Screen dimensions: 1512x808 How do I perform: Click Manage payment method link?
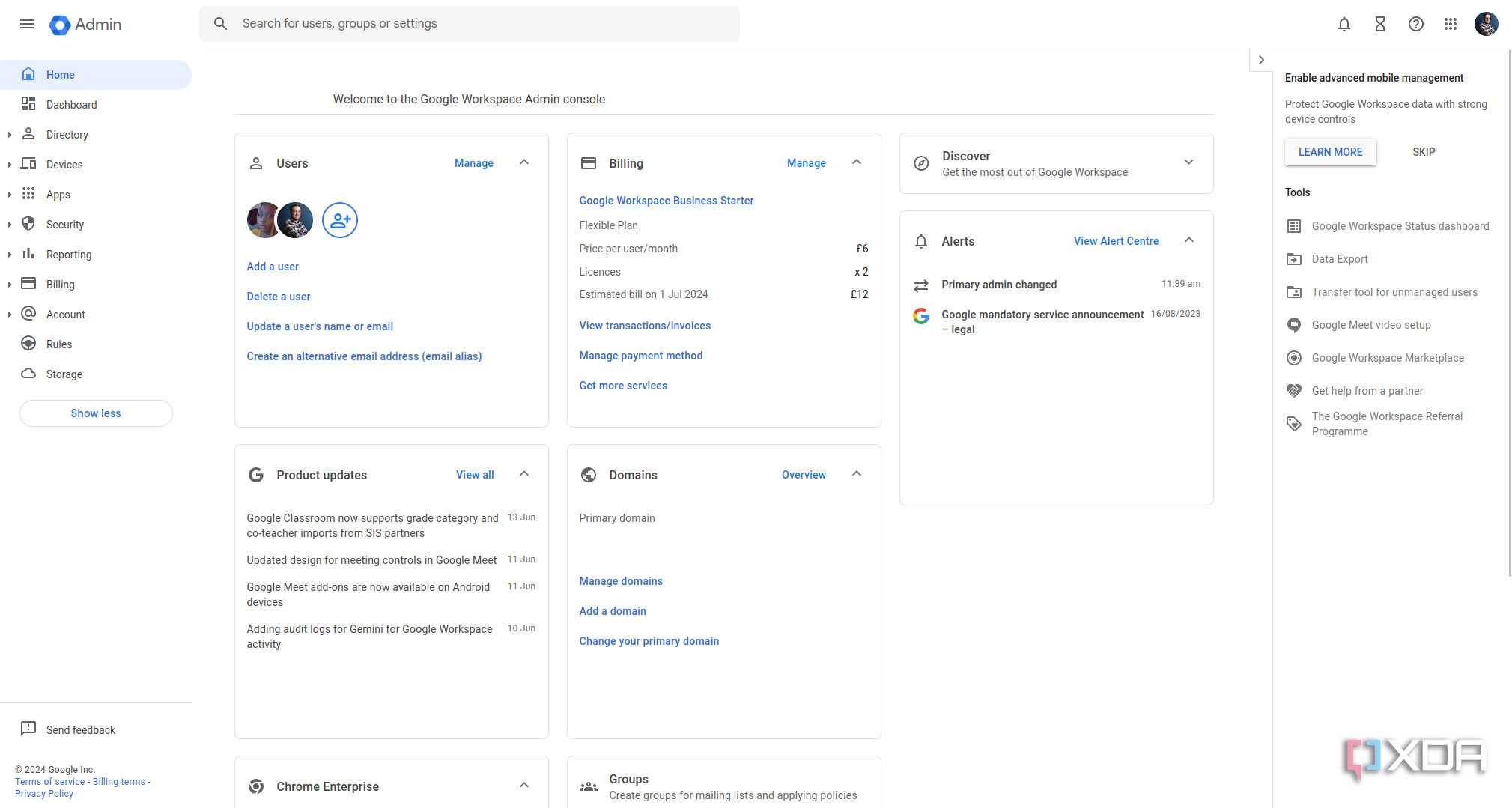click(x=641, y=356)
